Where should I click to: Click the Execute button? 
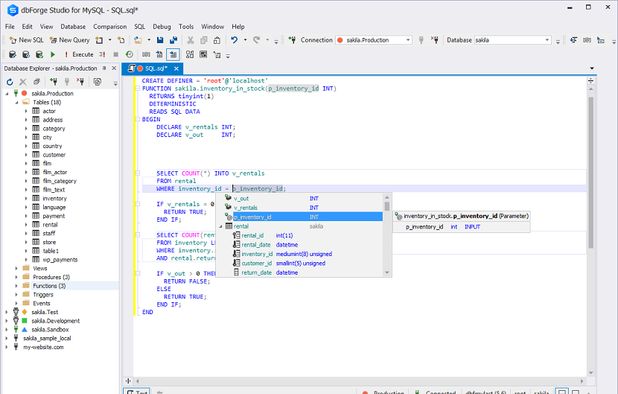tap(79, 54)
